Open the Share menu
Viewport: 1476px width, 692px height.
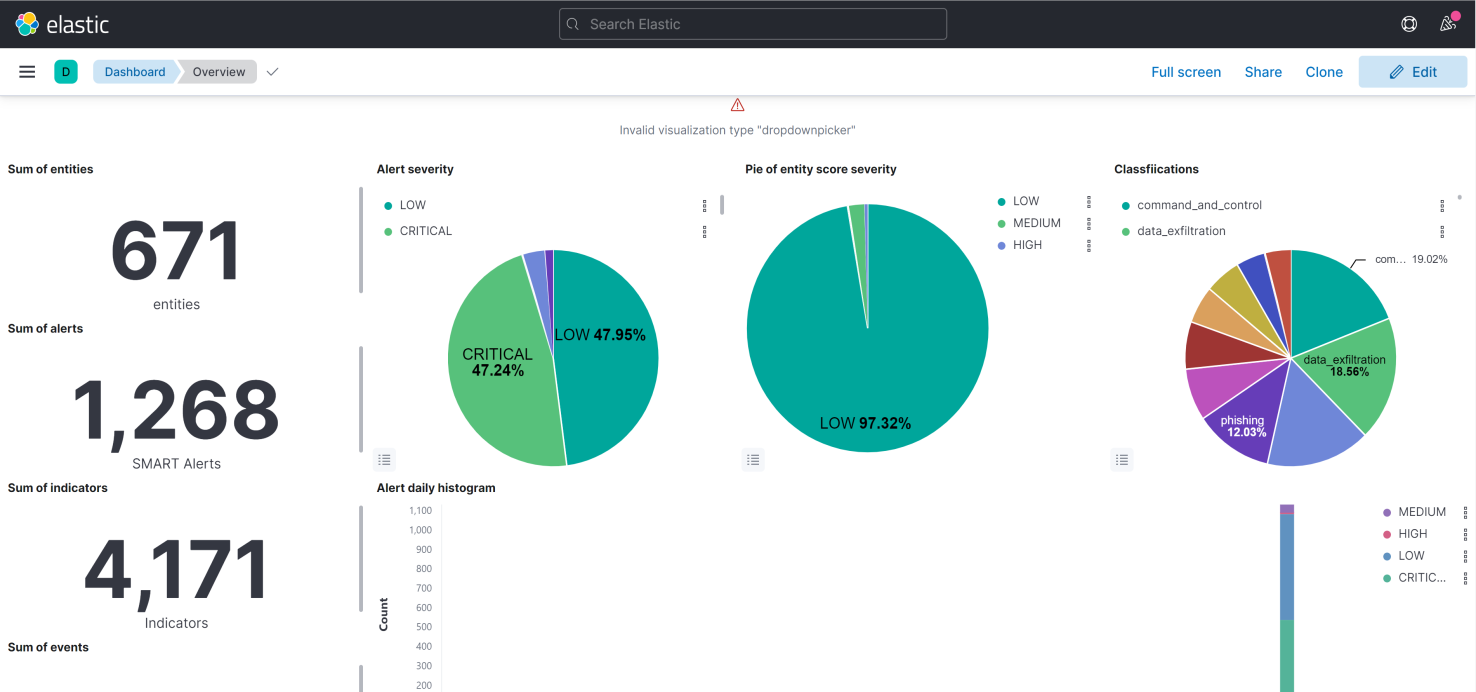point(1263,72)
